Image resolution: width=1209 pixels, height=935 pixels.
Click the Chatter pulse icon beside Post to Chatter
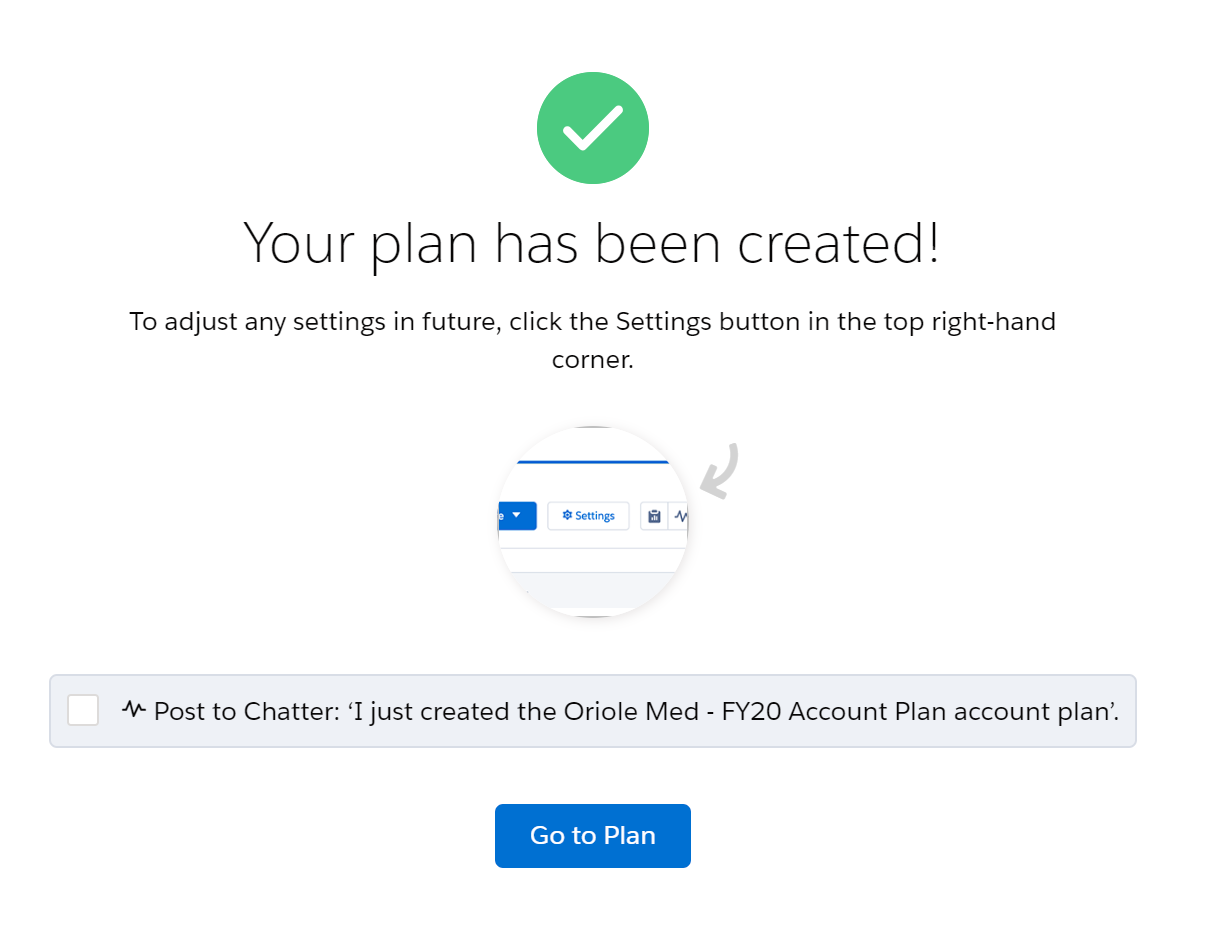point(134,710)
